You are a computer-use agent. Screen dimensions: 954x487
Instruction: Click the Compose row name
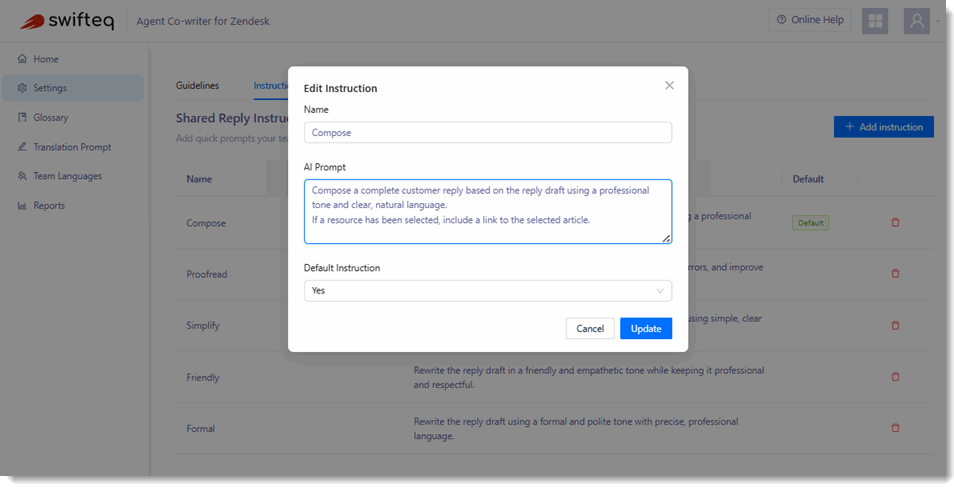[206, 223]
